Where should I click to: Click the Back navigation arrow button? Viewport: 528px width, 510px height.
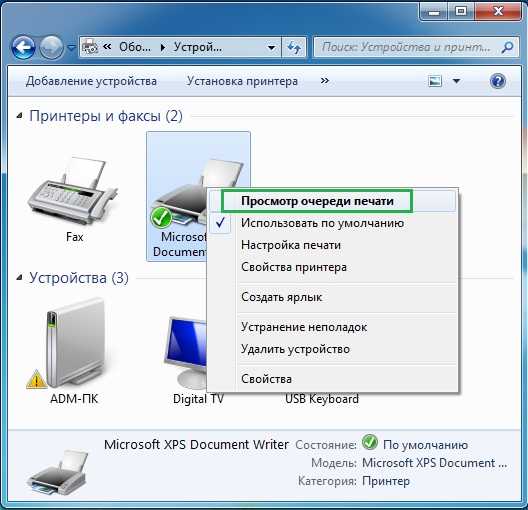tap(23, 47)
